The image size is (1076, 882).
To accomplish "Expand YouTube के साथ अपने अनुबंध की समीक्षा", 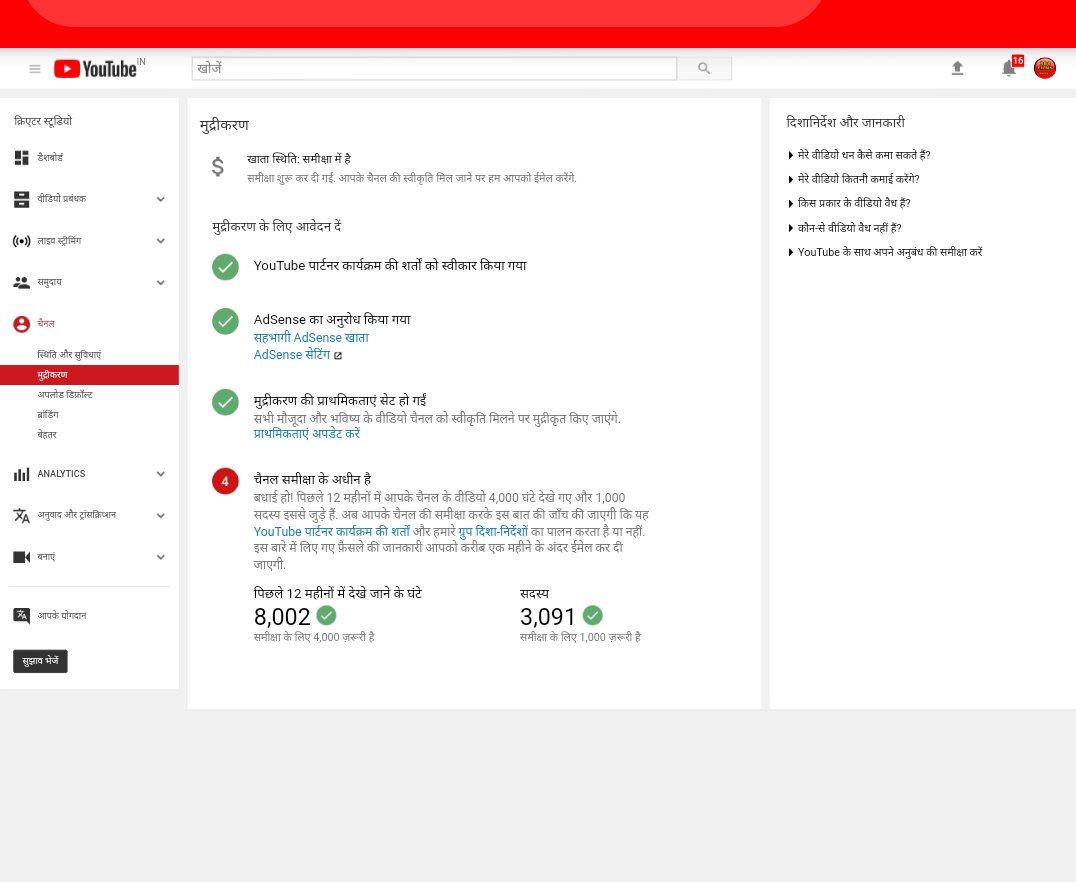I will click(x=885, y=252).
